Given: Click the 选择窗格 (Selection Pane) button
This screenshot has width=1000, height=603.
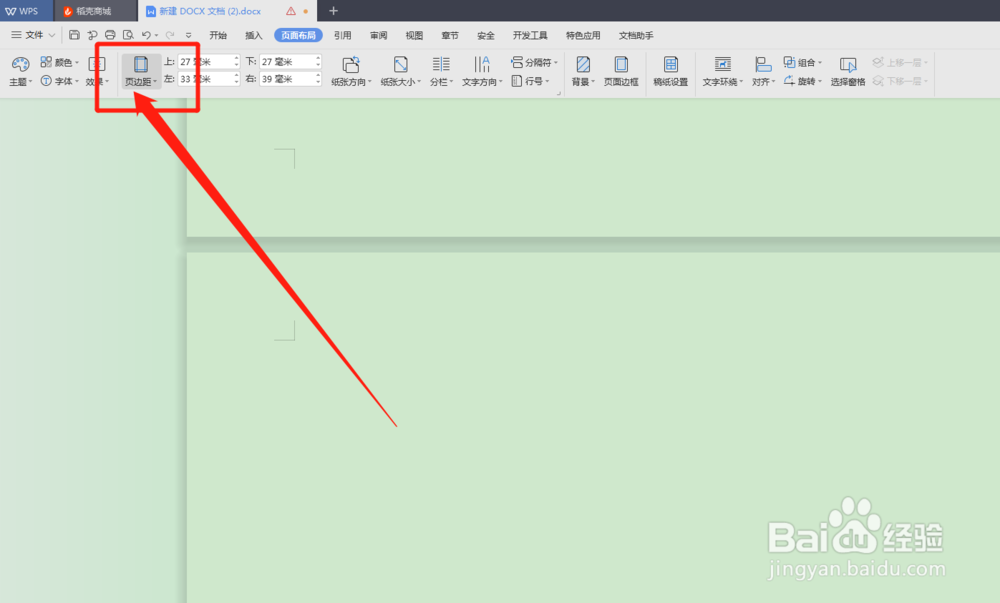Looking at the screenshot, I should click(x=848, y=71).
